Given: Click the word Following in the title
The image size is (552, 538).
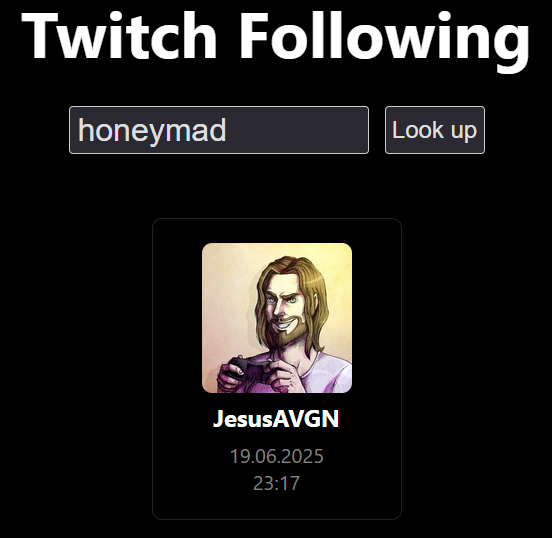Looking at the screenshot, I should (x=385, y=40).
